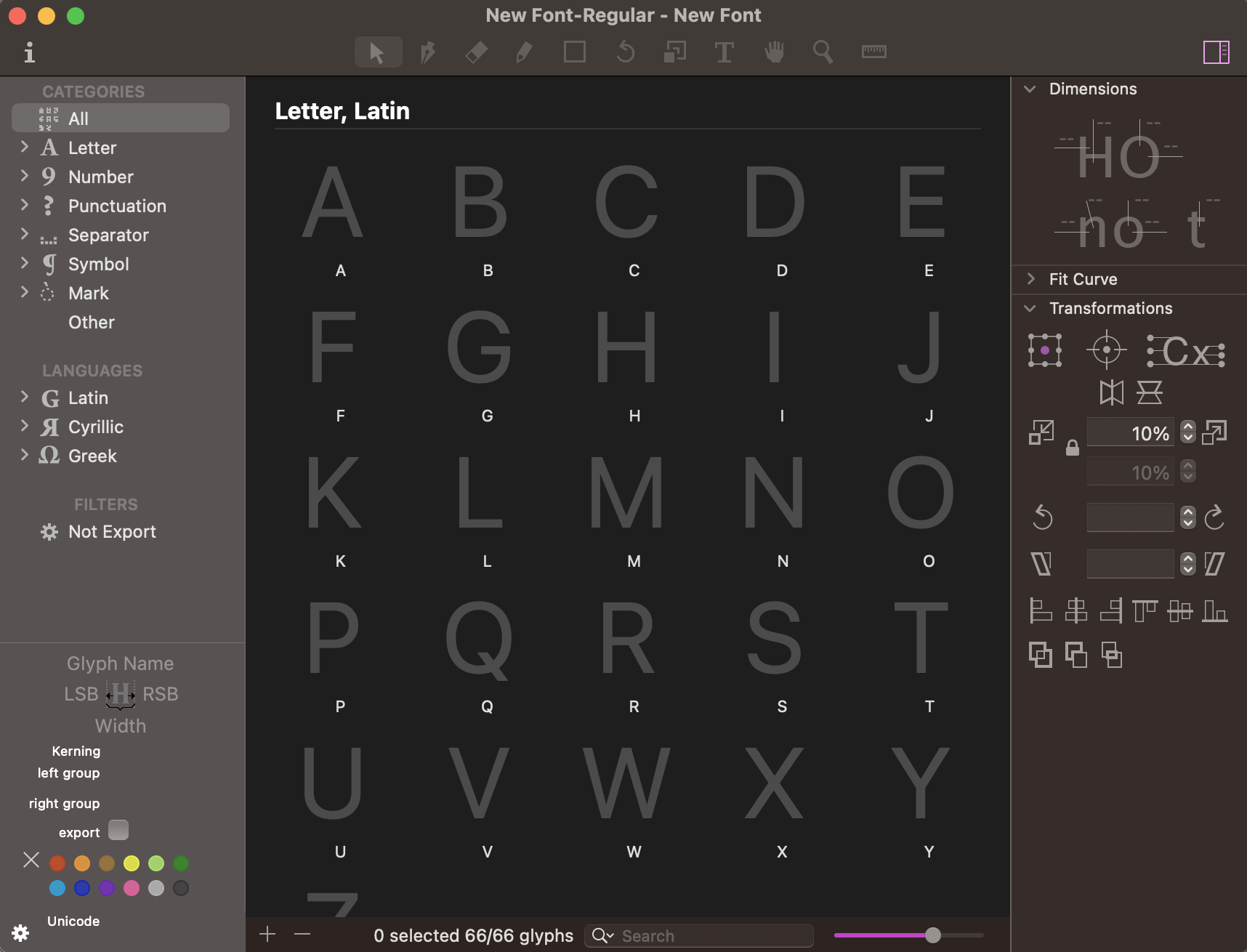Expand the Cyrillic language group
The width and height of the screenshot is (1247, 952).
click(x=25, y=426)
